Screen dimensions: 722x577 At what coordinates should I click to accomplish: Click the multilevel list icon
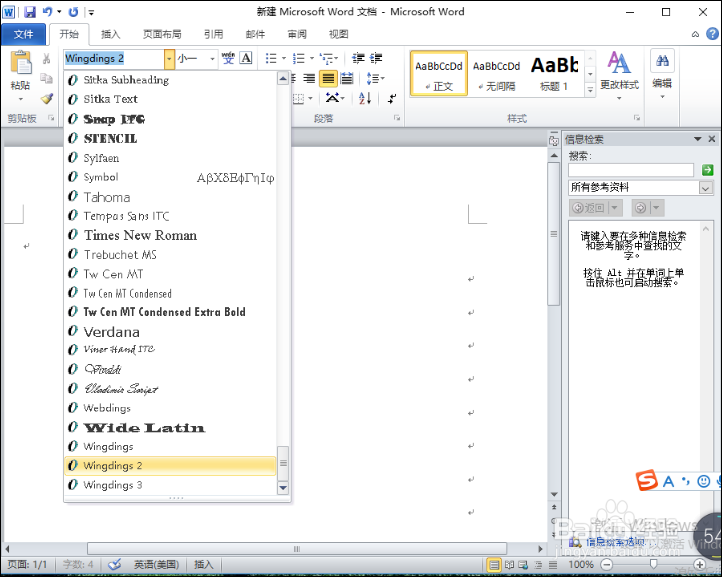[327, 58]
